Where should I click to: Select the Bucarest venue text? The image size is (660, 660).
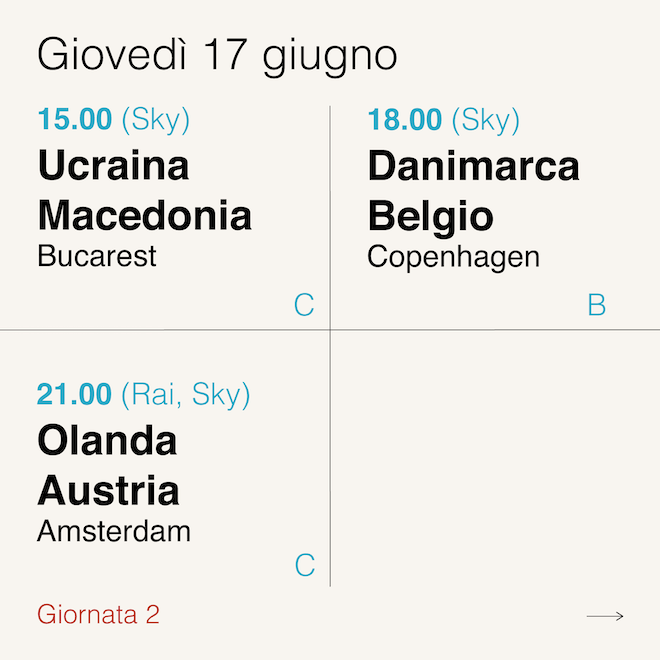point(97,256)
